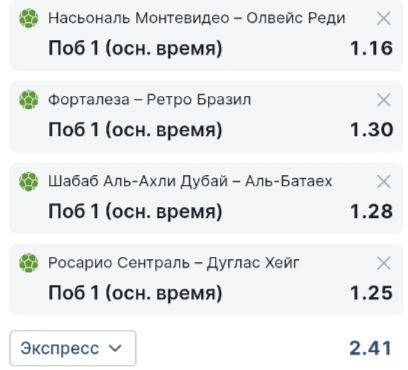The image size is (408, 370).
Task: Click the football icon beside Насьональ Монтевидео
Action: (x=29, y=18)
